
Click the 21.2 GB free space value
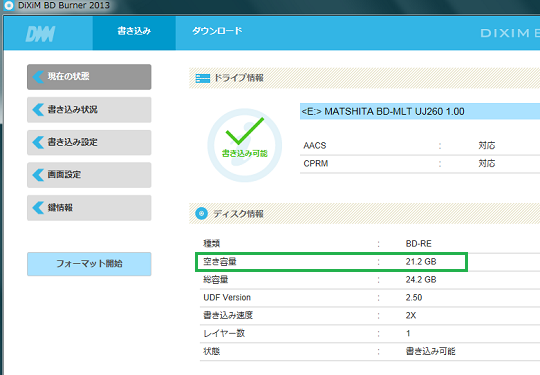pyautogui.click(x=421, y=262)
